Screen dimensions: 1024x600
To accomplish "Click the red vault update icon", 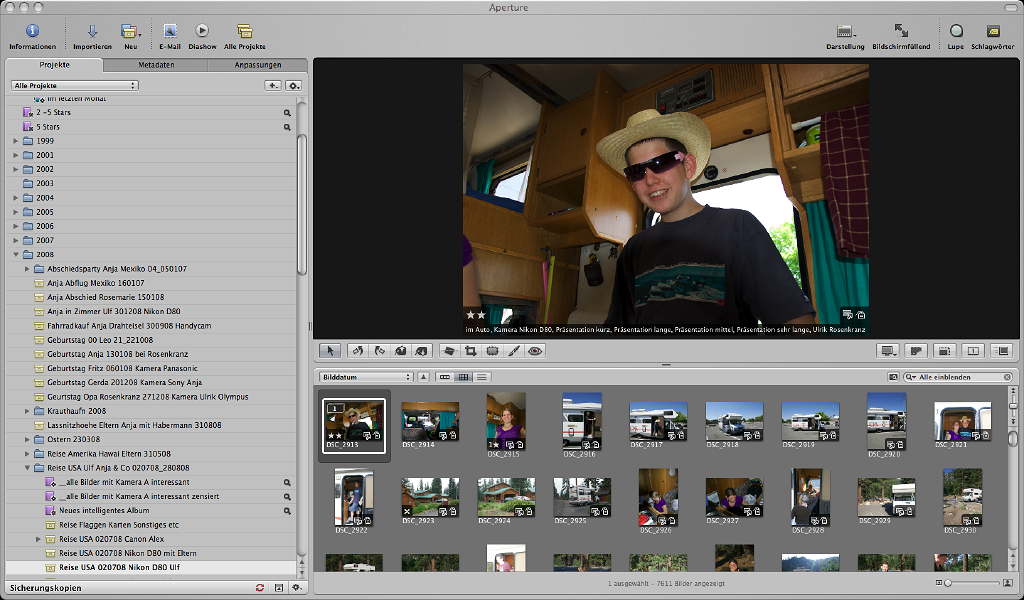I will point(260,588).
